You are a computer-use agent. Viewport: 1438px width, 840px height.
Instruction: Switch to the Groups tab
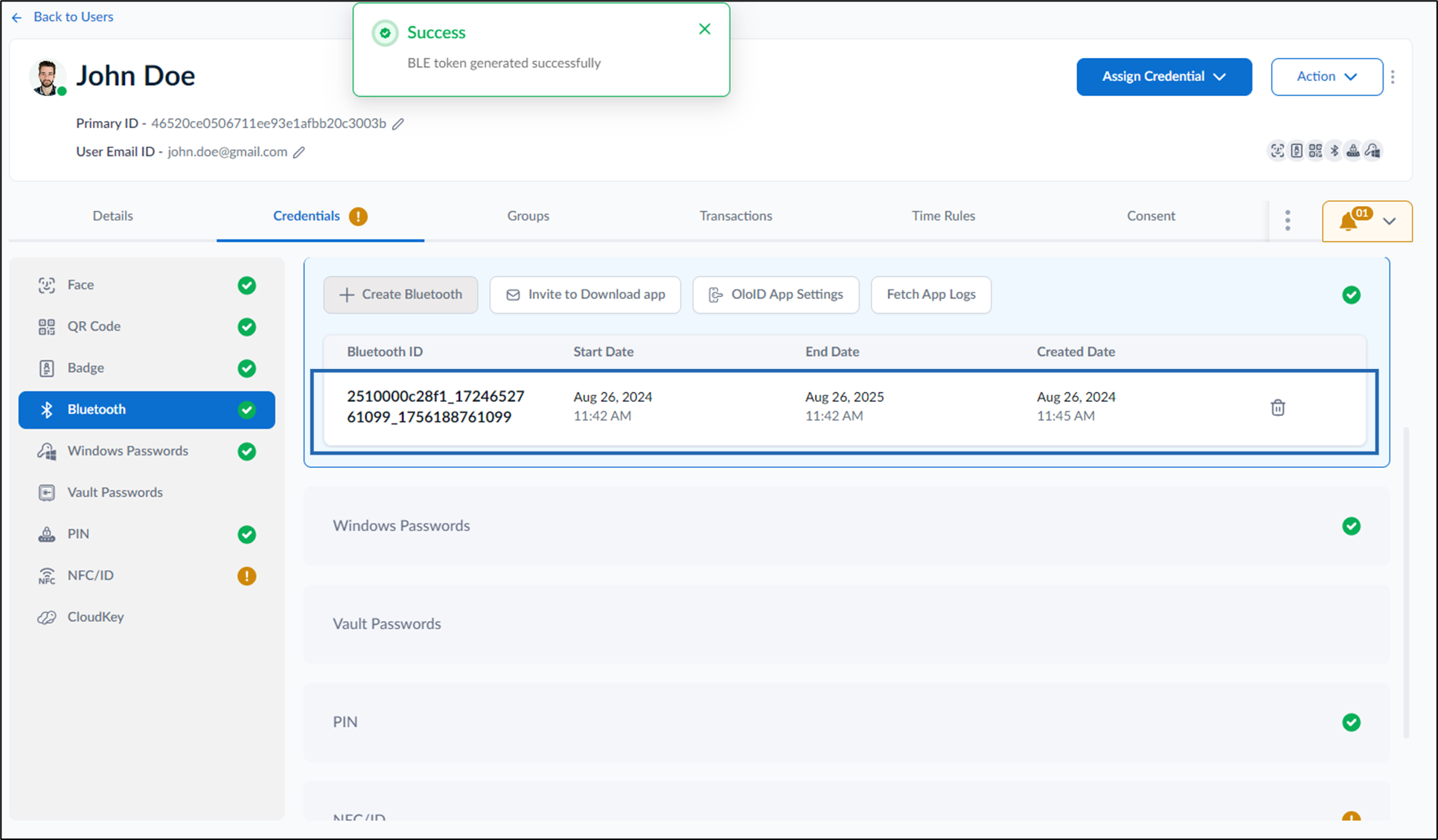(x=528, y=216)
